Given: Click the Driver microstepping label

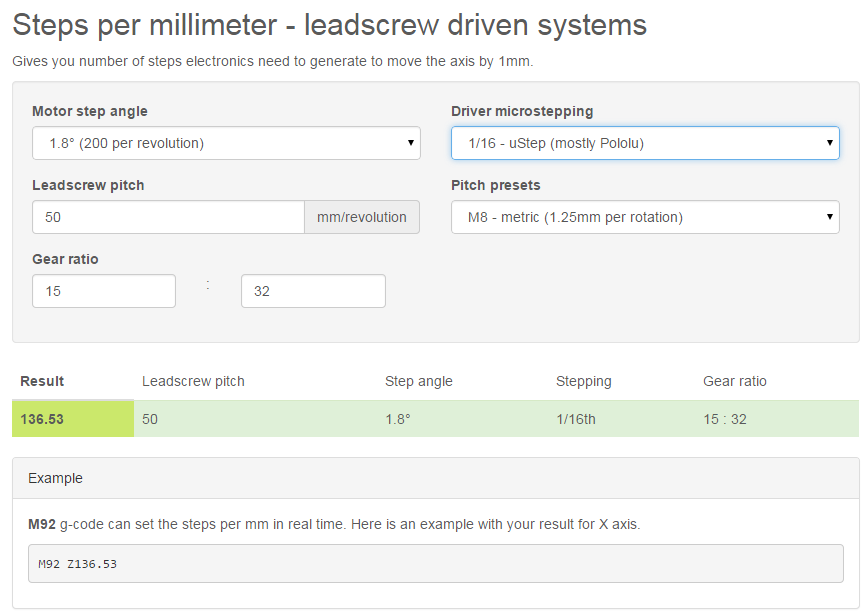Looking at the screenshot, I should 521,111.
